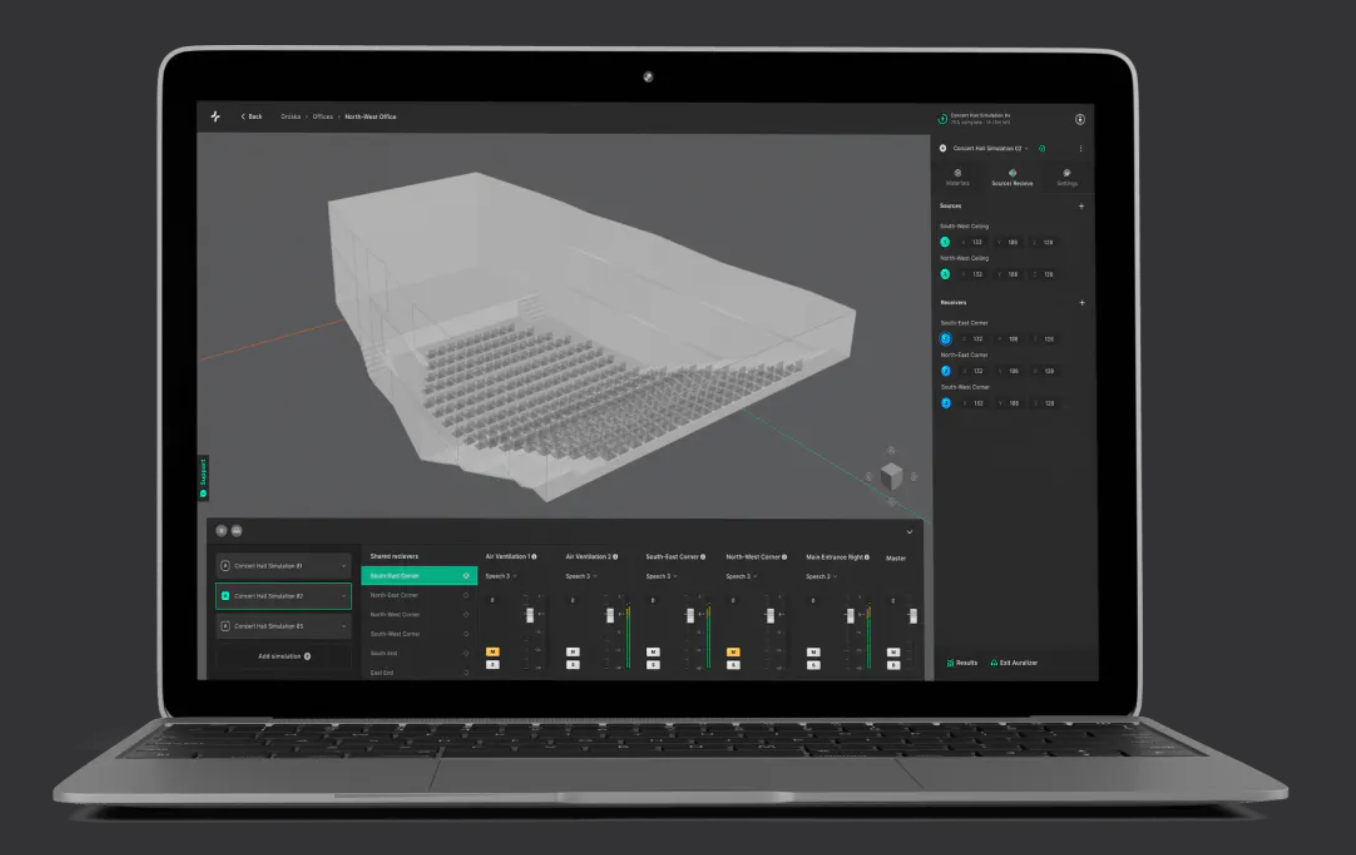Open the Settings tab
The height and width of the screenshot is (855, 1356).
click(1067, 177)
